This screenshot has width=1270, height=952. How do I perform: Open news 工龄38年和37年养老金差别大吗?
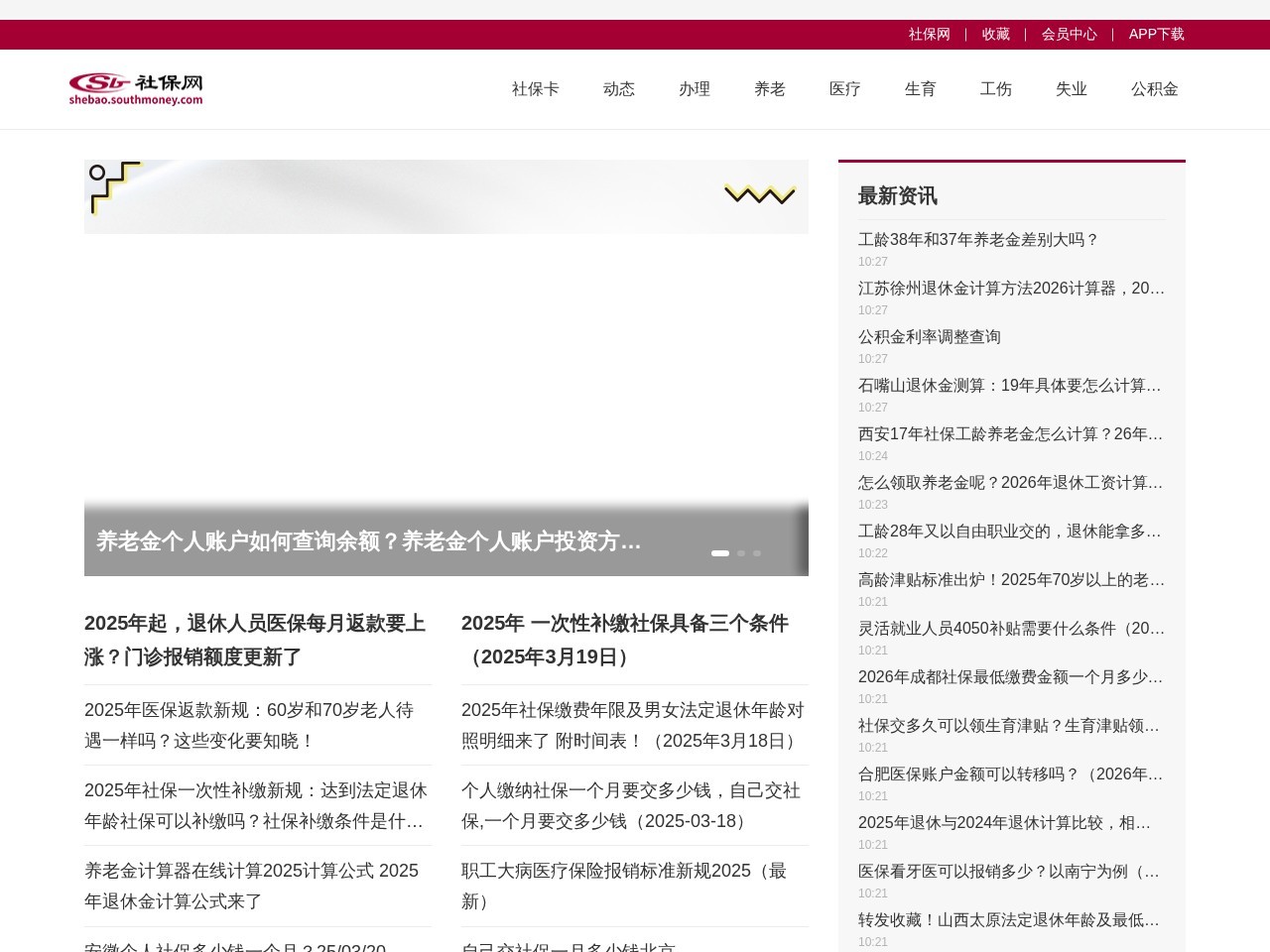tap(978, 240)
